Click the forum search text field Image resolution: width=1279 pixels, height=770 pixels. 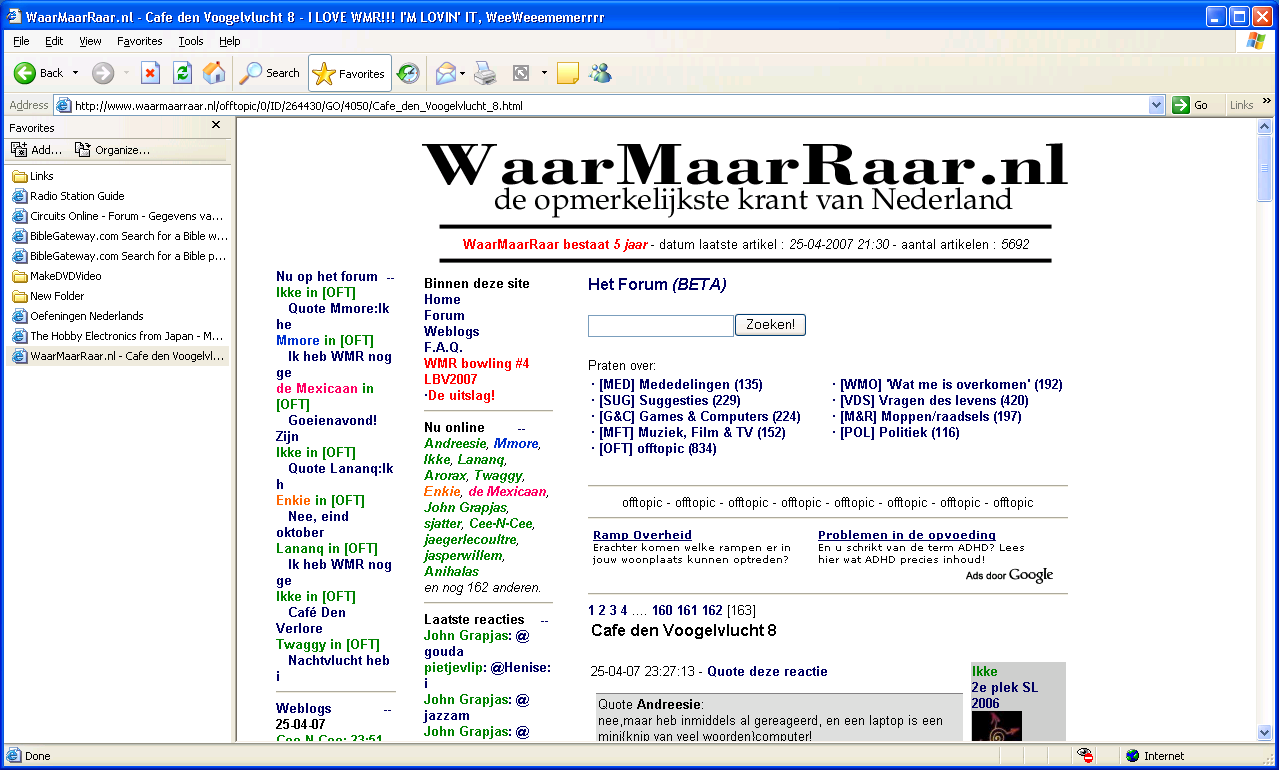coord(660,326)
